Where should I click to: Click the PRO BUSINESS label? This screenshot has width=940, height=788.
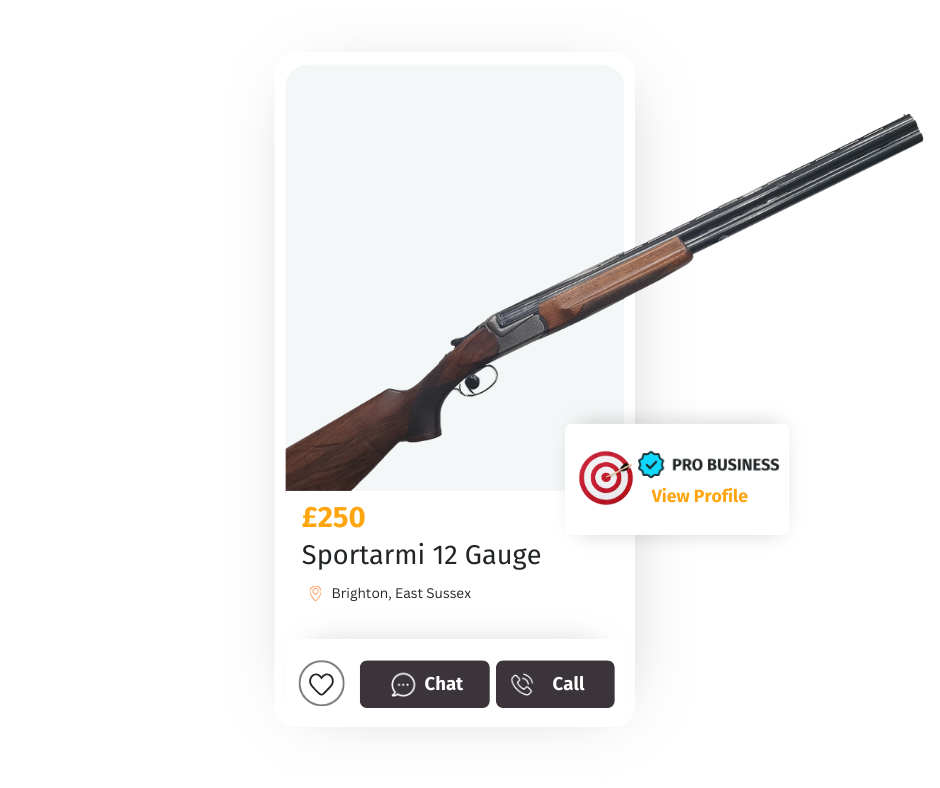[725, 465]
